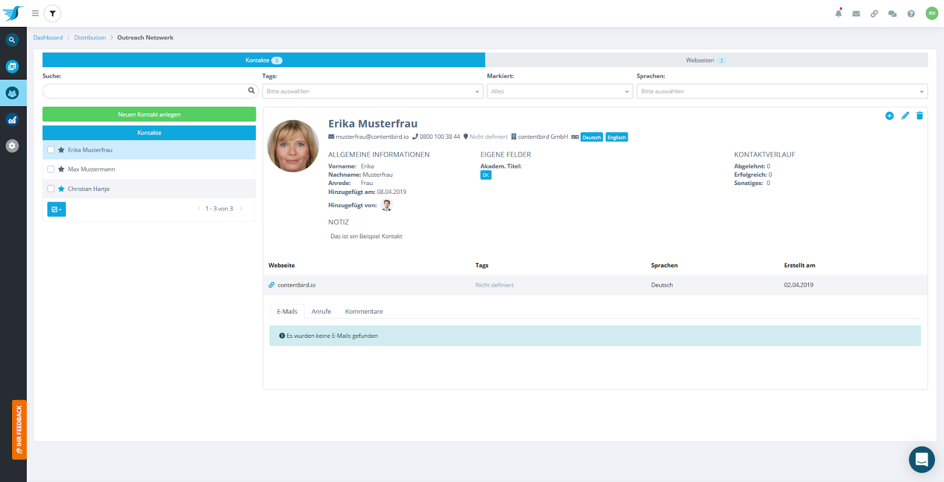
Task: Check the box for Erika Musterfrau
Action: pos(51,150)
